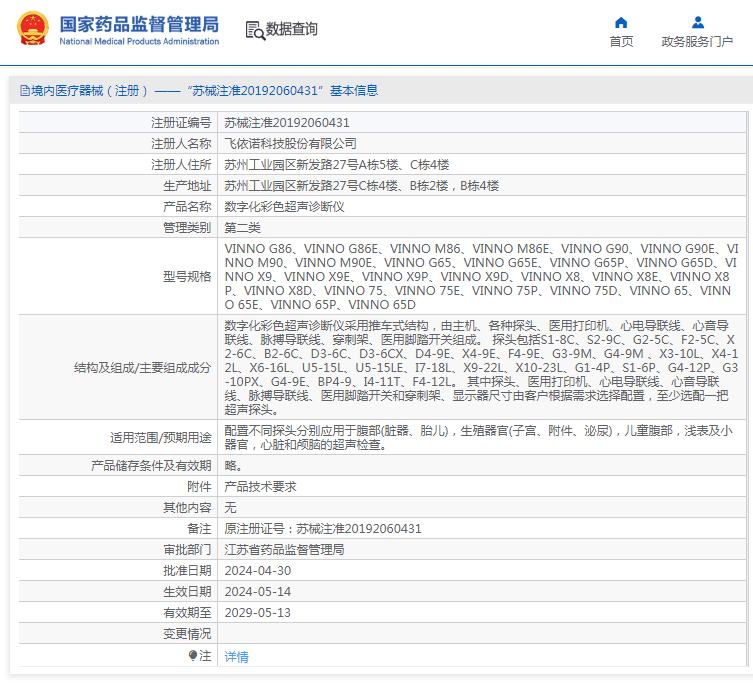Screen dimensions: 753x683
Task: Select the remark 原注册证号：苏械注准20192060431
Action: [x=323, y=529]
